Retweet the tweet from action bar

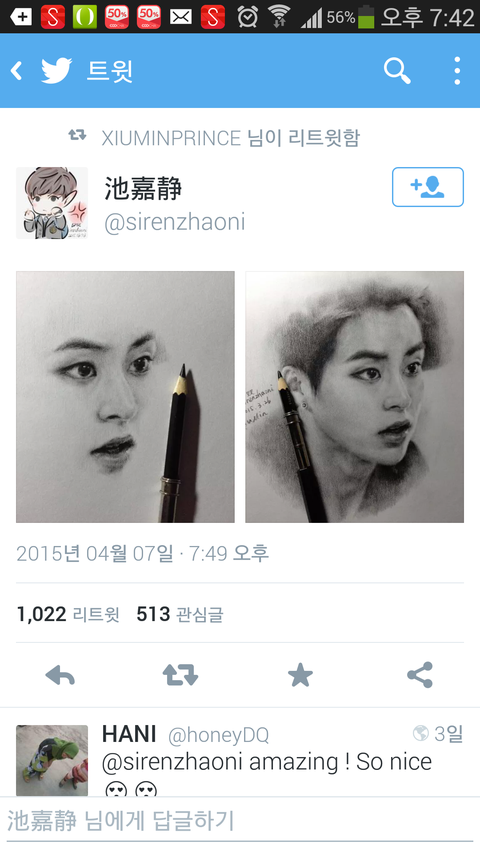coord(180,675)
